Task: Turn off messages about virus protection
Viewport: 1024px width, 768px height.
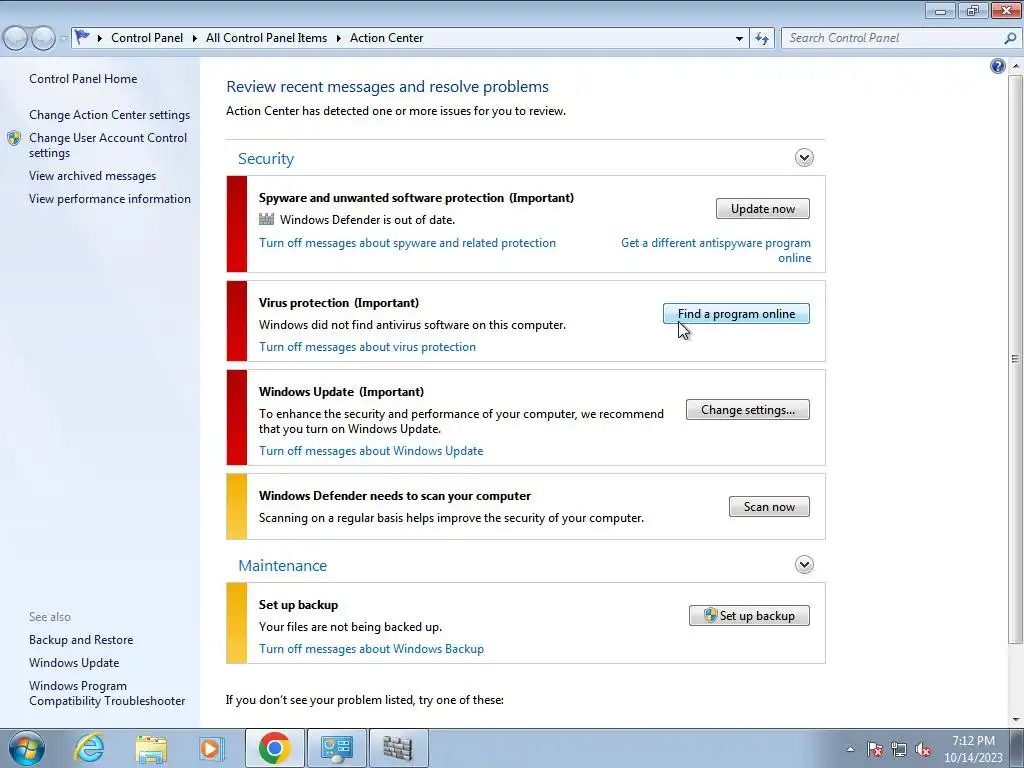Action: (367, 347)
